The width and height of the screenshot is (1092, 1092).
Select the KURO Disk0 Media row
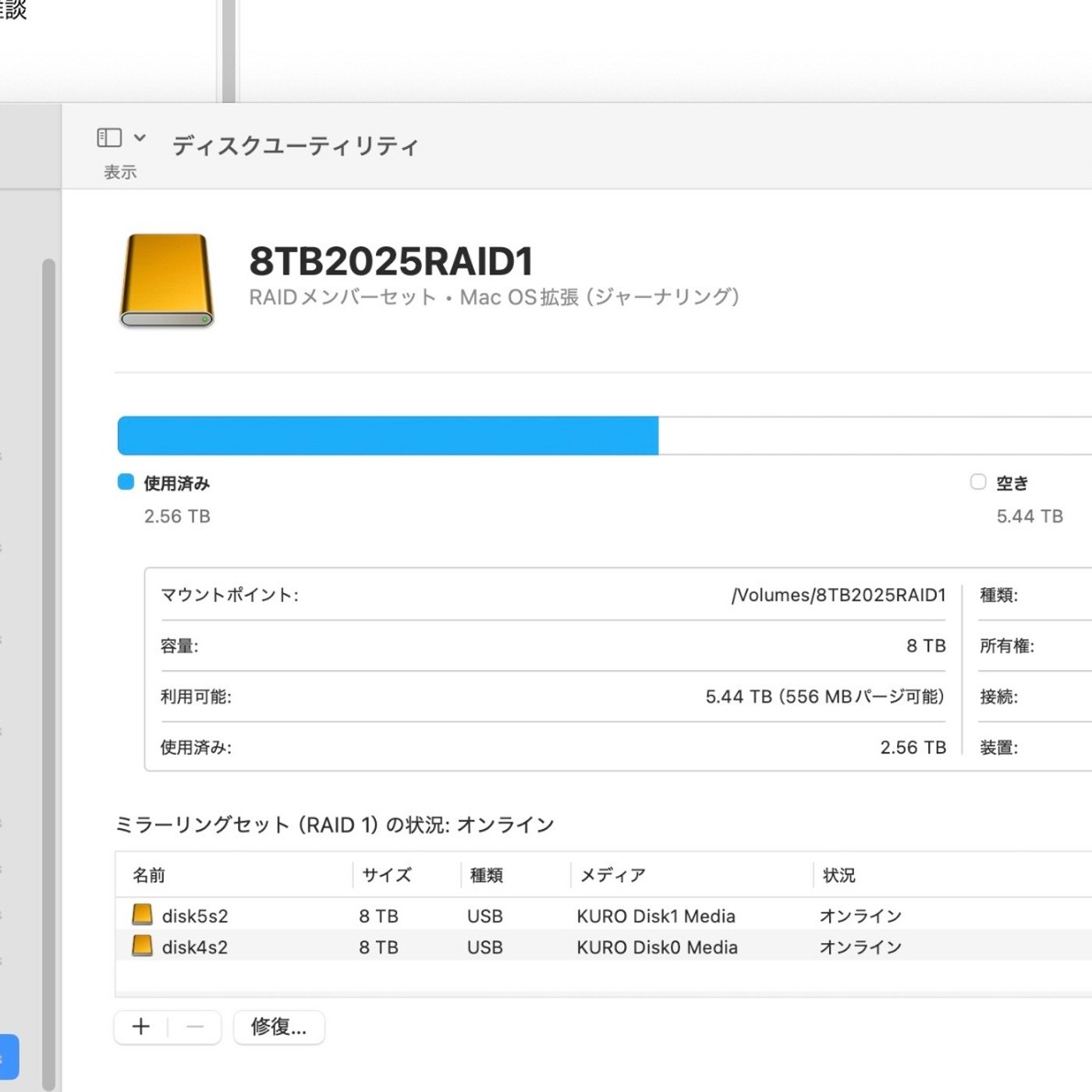point(657,947)
